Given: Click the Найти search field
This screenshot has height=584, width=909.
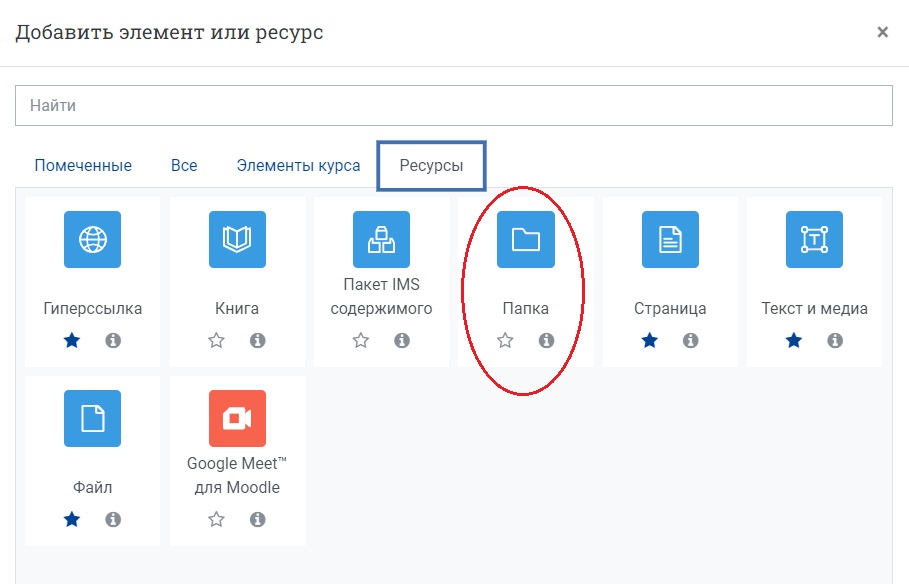Looking at the screenshot, I should point(454,106).
